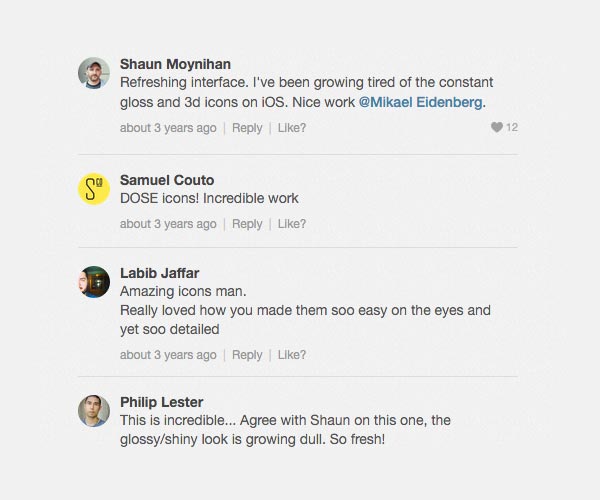This screenshot has width=600, height=500.
Task: Click timestamp on Labib Jaffar's comment
Action: pos(168,355)
